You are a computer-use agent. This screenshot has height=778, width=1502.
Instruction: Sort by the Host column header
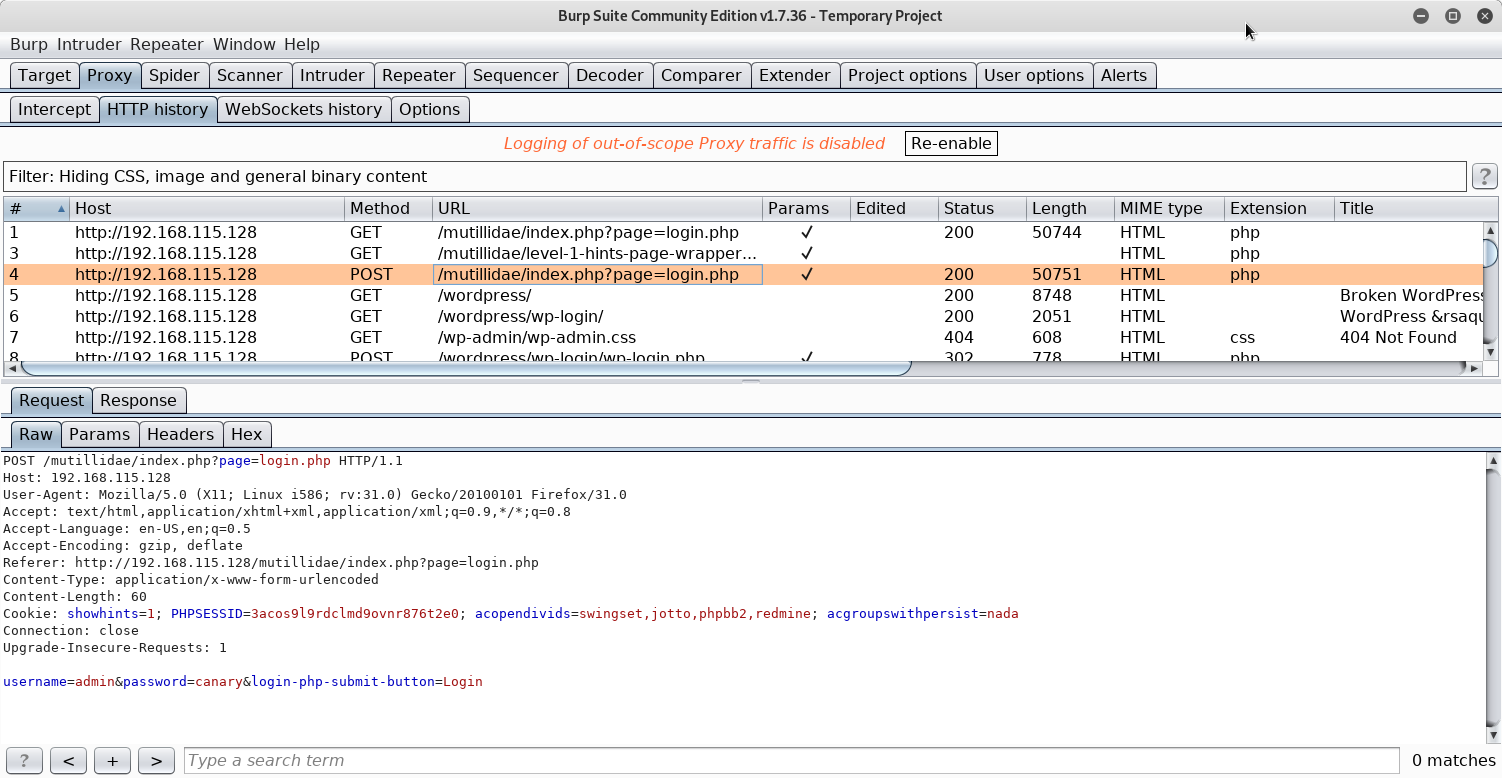pyautogui.click(x=207, y=209)
